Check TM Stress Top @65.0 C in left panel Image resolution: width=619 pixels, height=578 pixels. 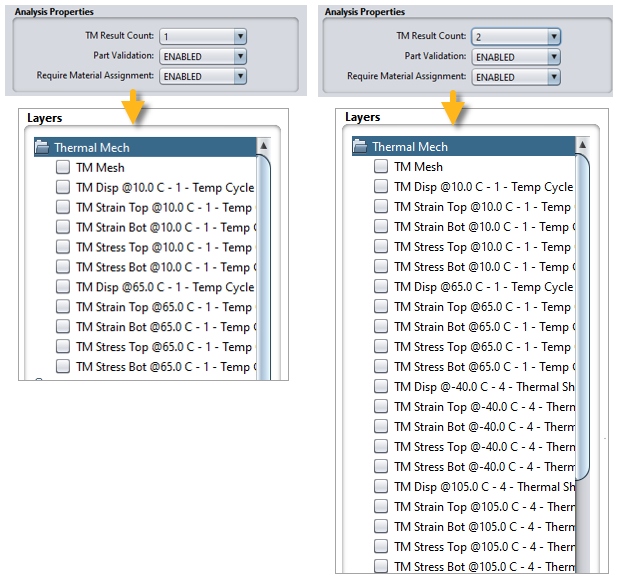(x=63, y=346)
